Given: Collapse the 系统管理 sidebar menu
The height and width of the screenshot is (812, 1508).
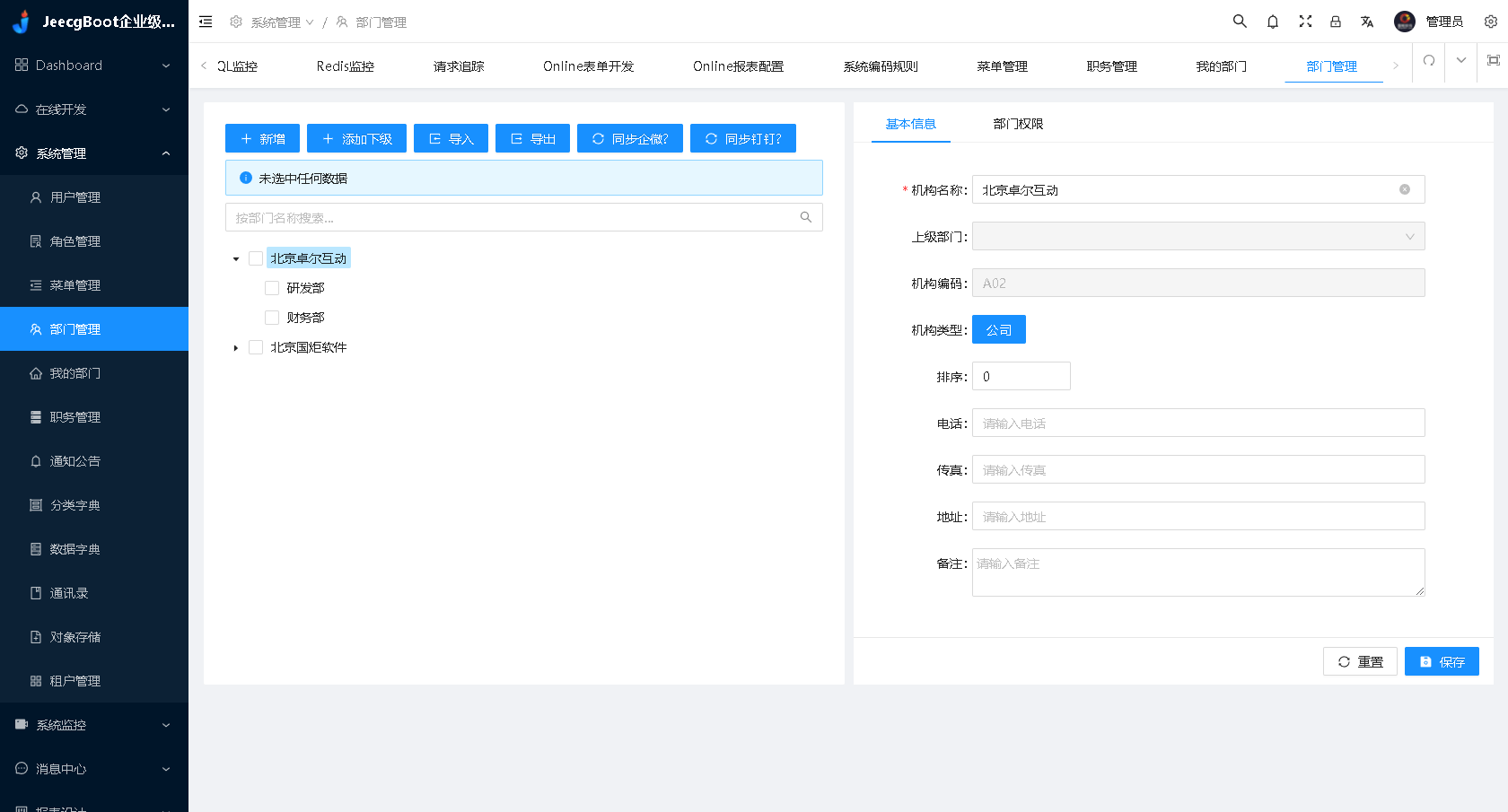Looking at the screenshot, I should coord(93,153).
